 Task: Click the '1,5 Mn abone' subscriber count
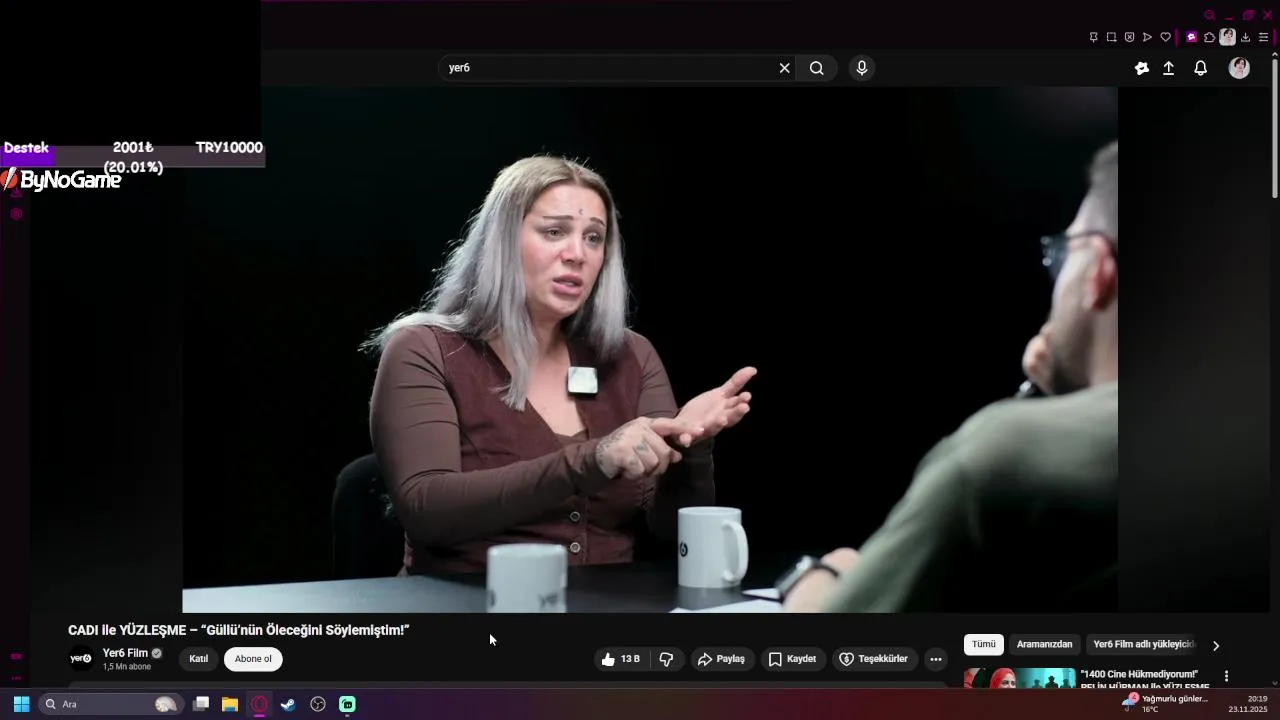127,667
